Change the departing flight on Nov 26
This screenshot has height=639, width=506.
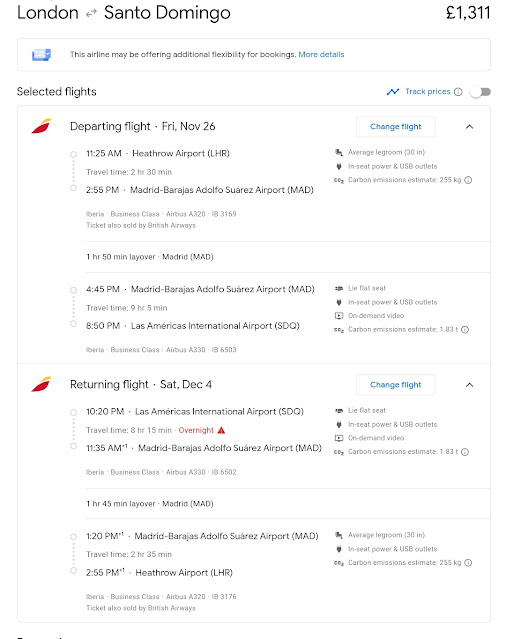(x=396, y=127)
